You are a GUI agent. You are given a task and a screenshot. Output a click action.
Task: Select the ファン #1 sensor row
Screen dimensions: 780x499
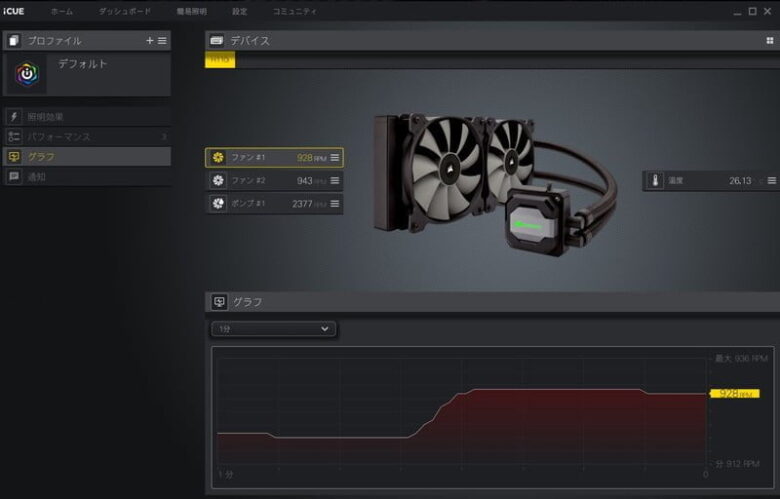tap(274, 158)
